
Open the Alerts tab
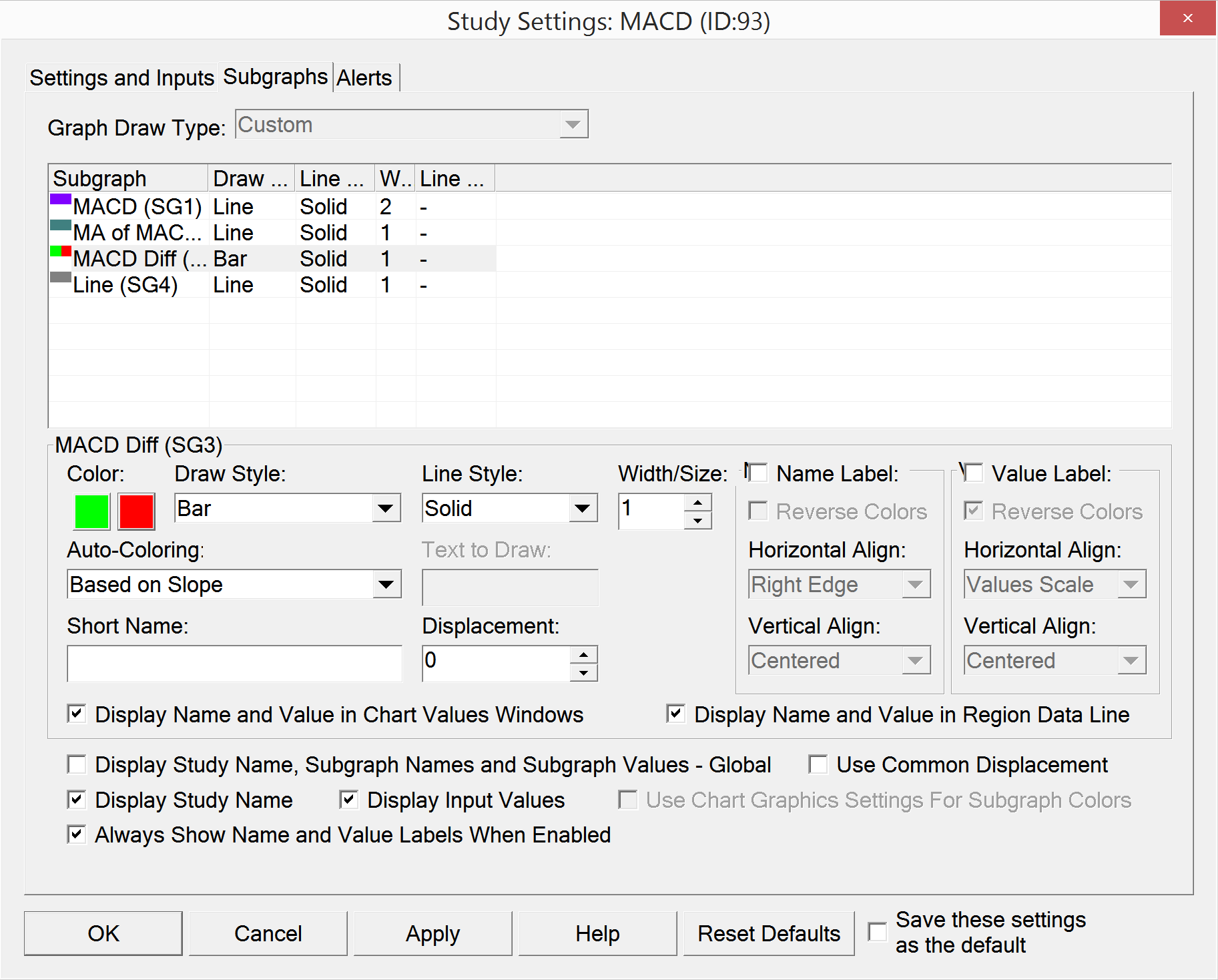coord(364,78)
